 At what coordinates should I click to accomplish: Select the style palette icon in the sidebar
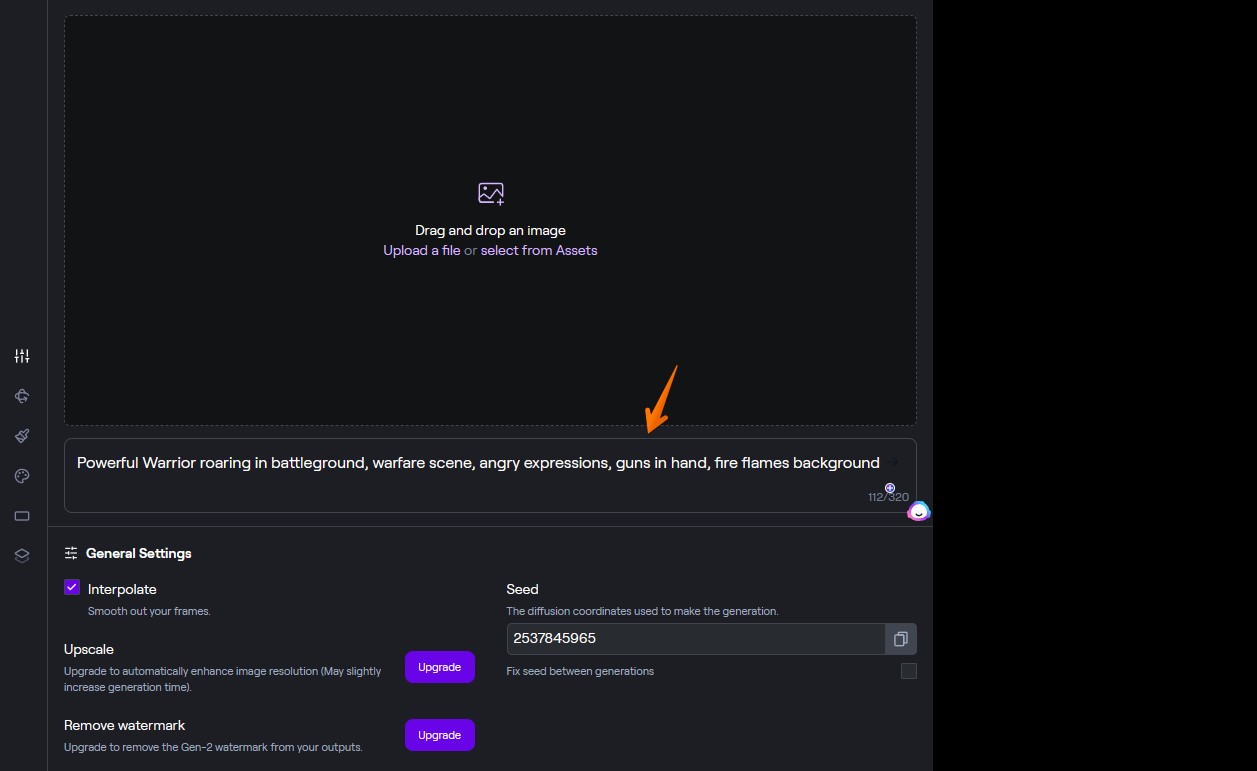click(21, 475)
